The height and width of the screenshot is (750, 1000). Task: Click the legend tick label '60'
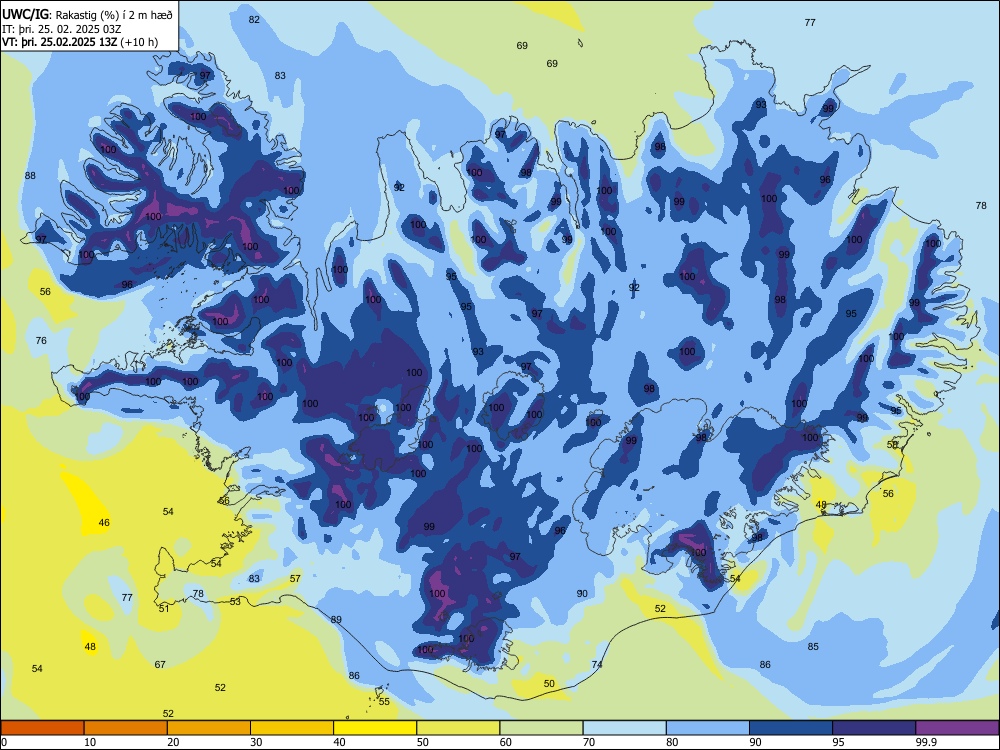pos(506,742)
